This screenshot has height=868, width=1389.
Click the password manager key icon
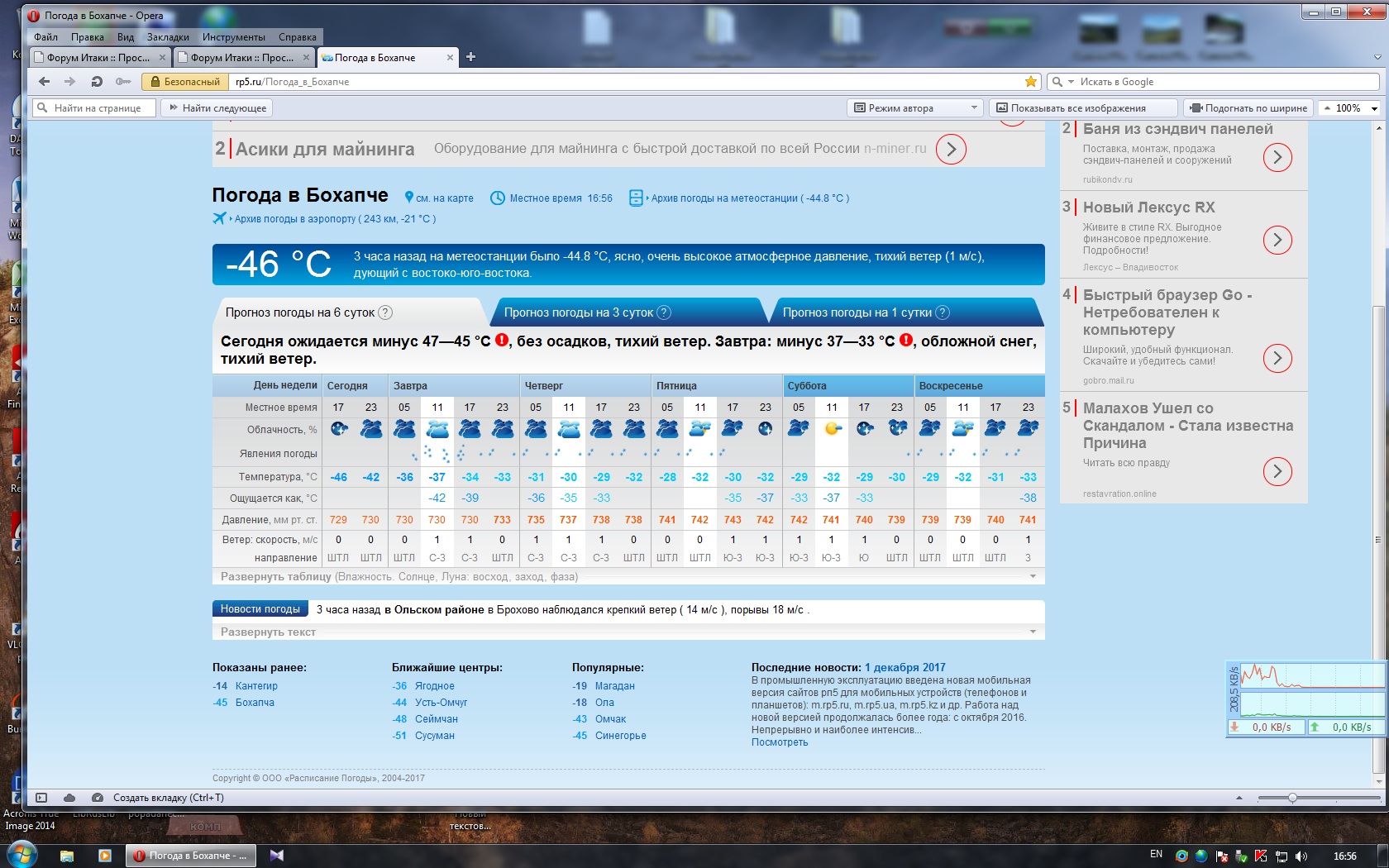(123, 82)
